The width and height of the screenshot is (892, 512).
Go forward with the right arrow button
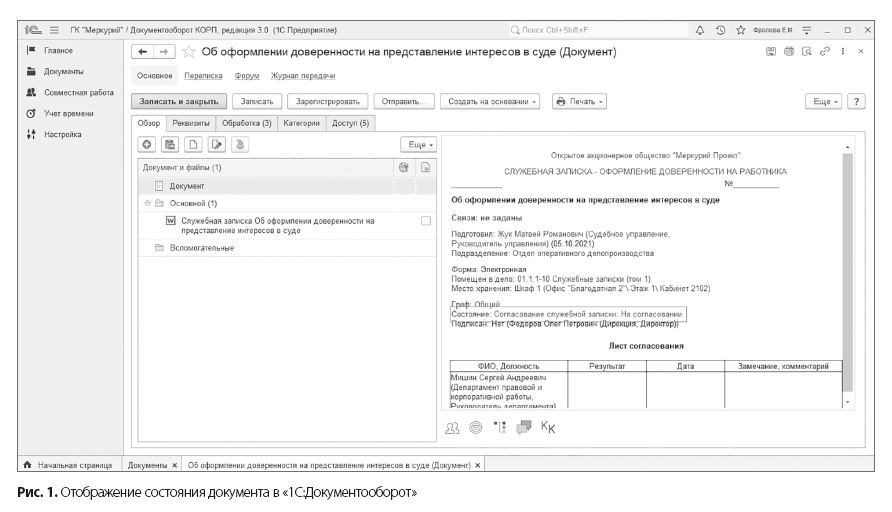coord(164,52)
